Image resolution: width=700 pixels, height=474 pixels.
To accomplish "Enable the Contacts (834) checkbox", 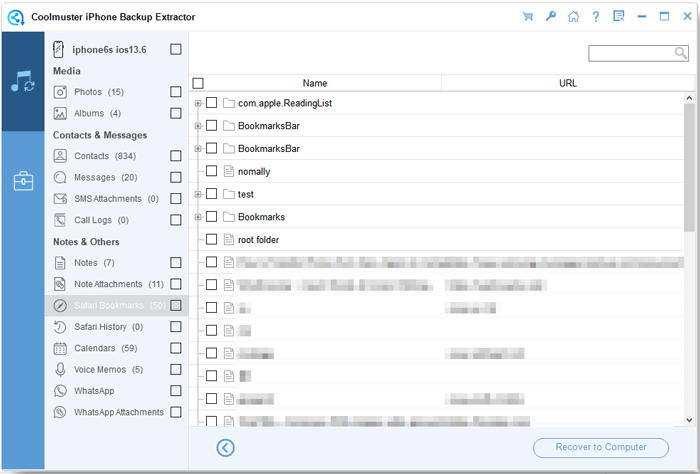I will pyautogui.click(x=176, y=156).
